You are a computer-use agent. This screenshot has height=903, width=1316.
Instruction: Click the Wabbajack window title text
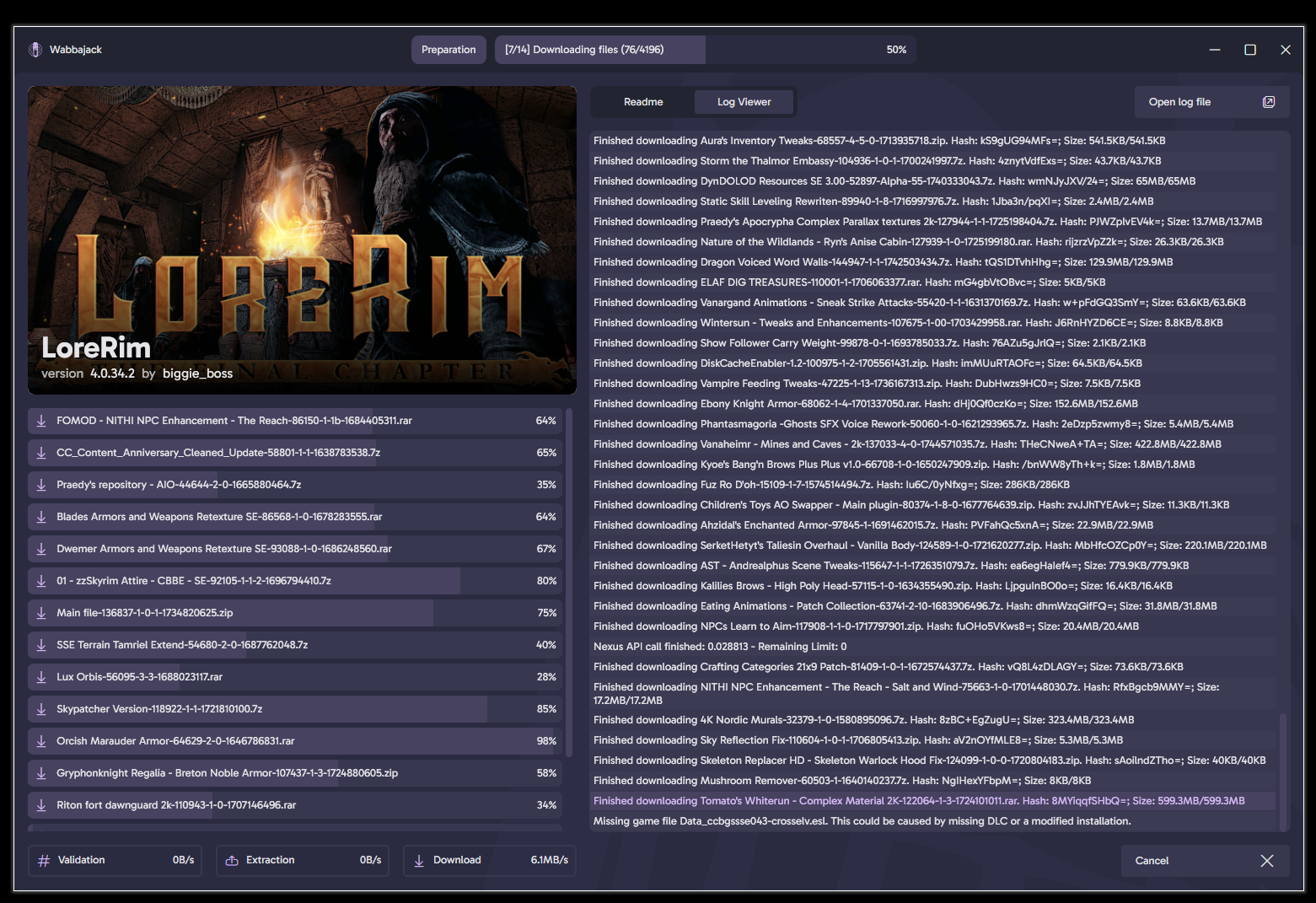[x=76, y=50]
